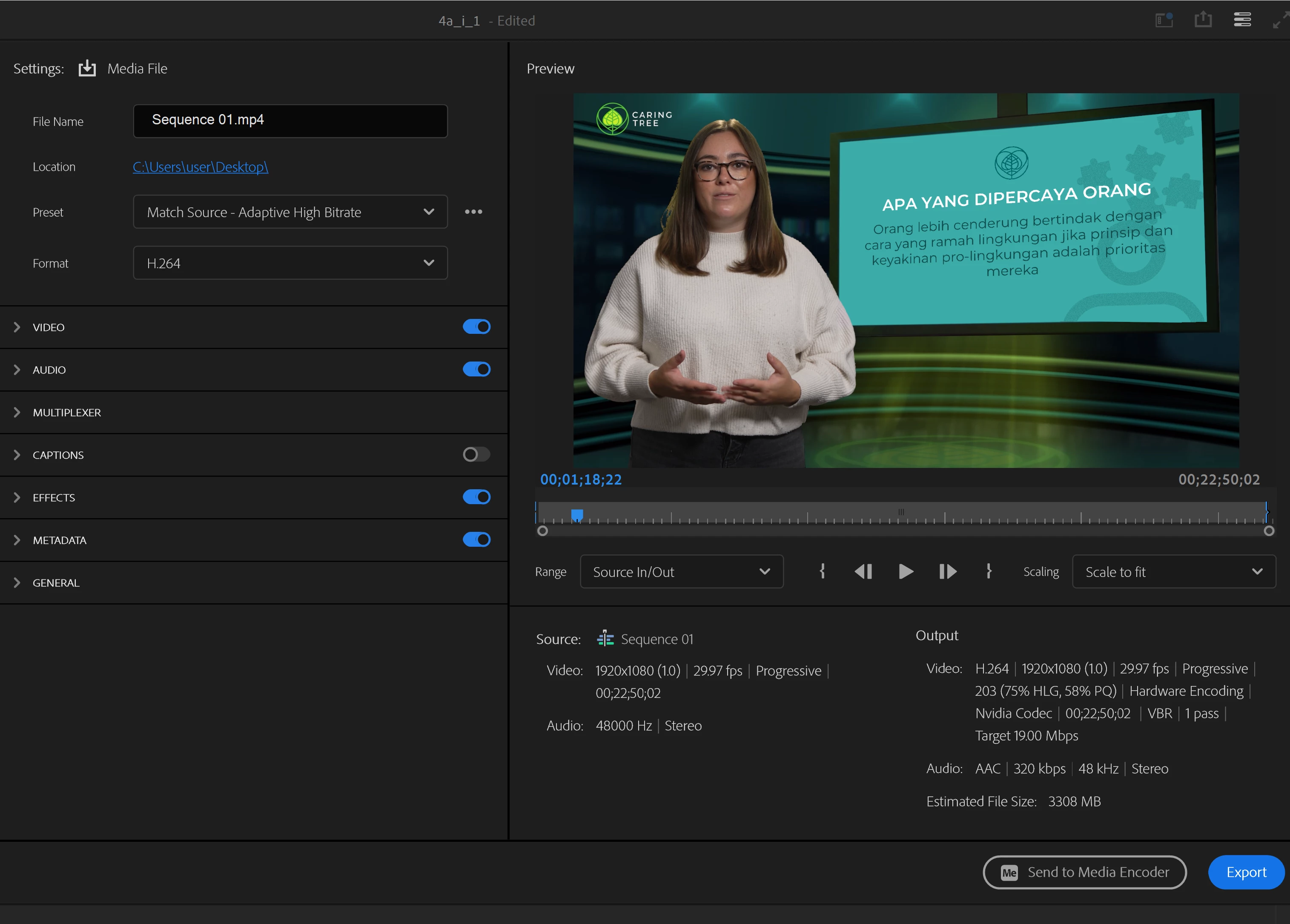
Task: Open the workspaces menu icon at top right
Action: pos(1242,20)
